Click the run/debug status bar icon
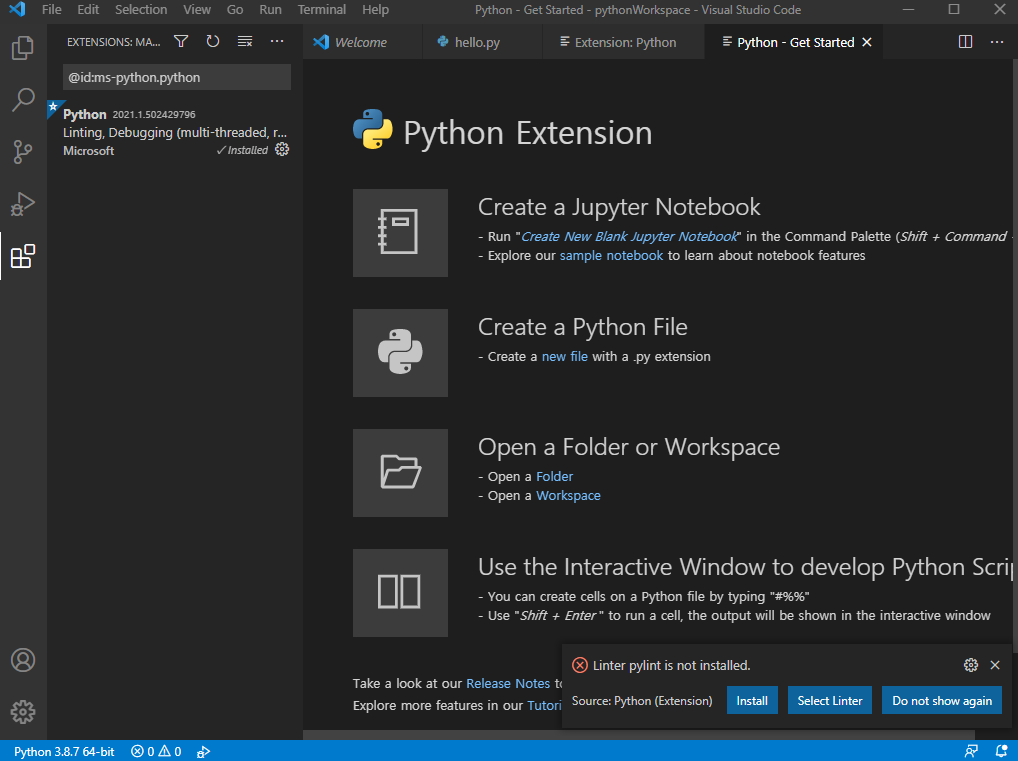Image resolution: width=1018 pixels, height=761 pixels. click(203, 751)
